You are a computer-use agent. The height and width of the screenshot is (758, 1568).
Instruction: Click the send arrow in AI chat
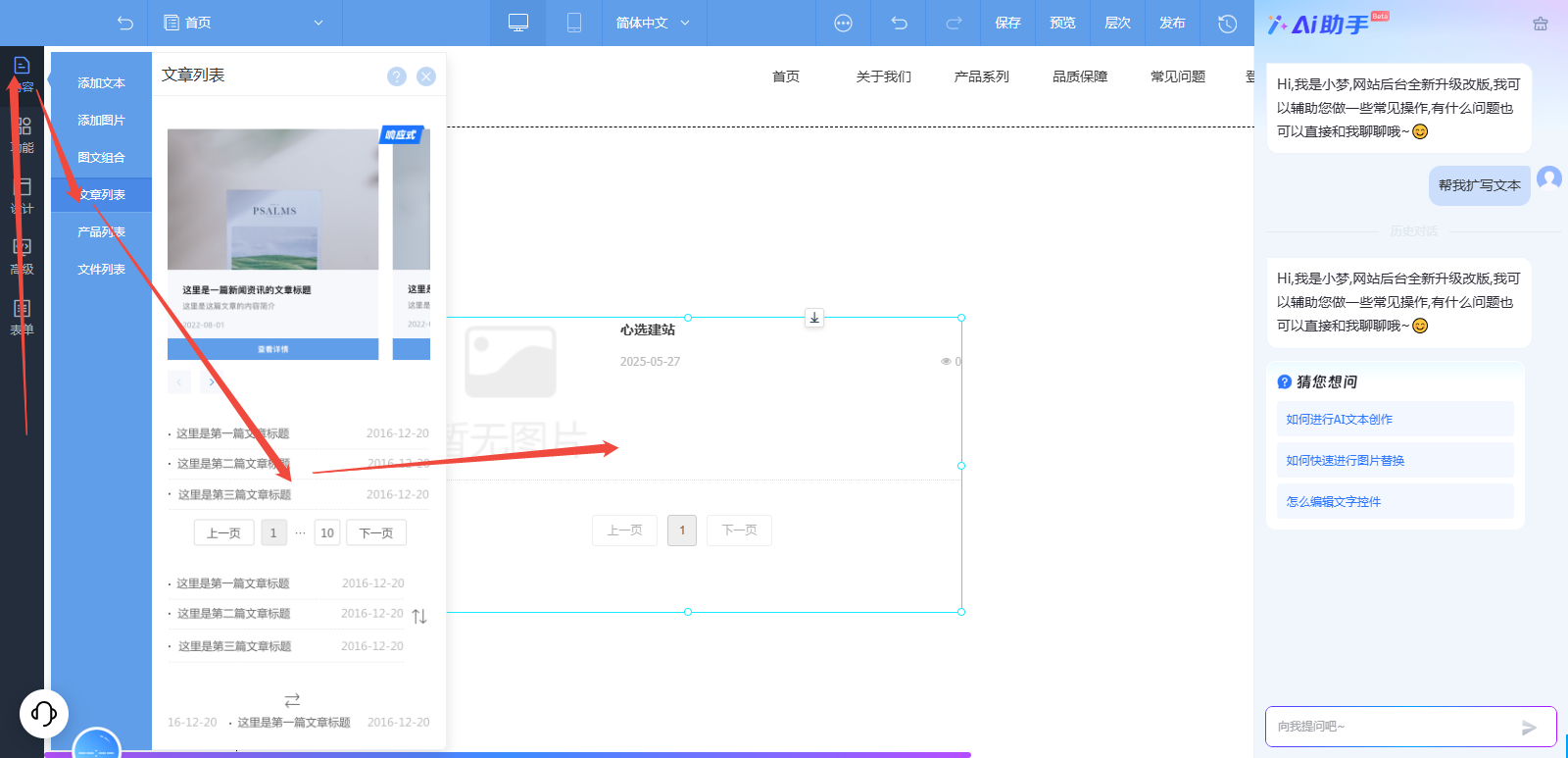click(x=1529, y=728)
